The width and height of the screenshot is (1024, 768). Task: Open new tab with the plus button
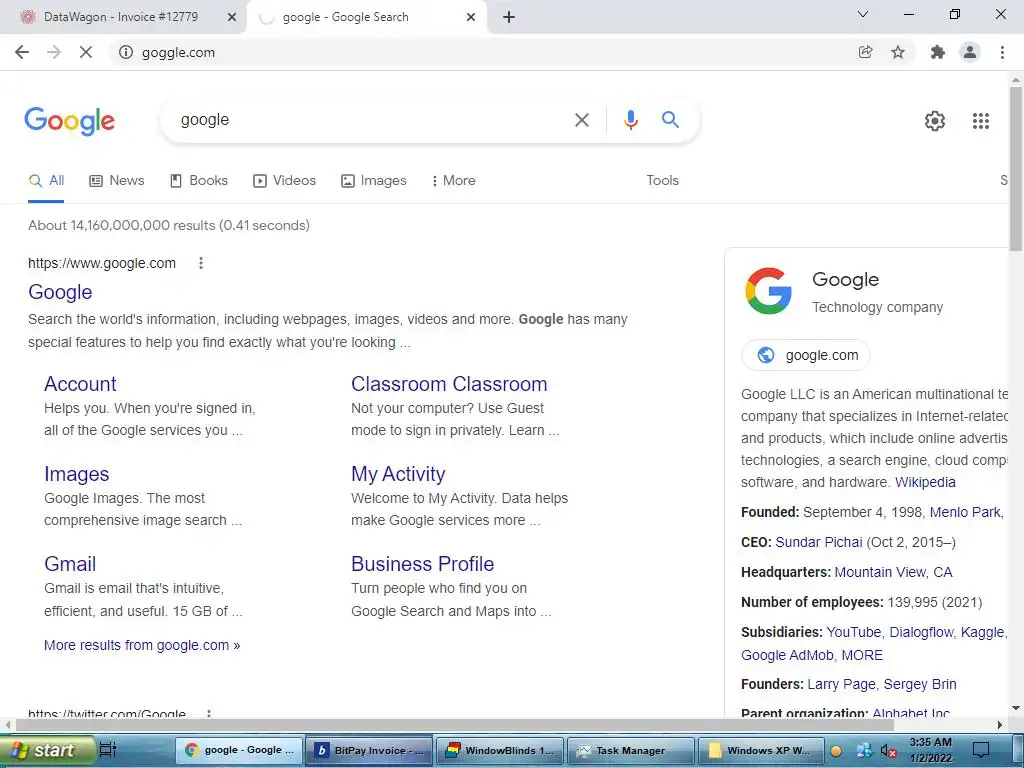point(509,17)
